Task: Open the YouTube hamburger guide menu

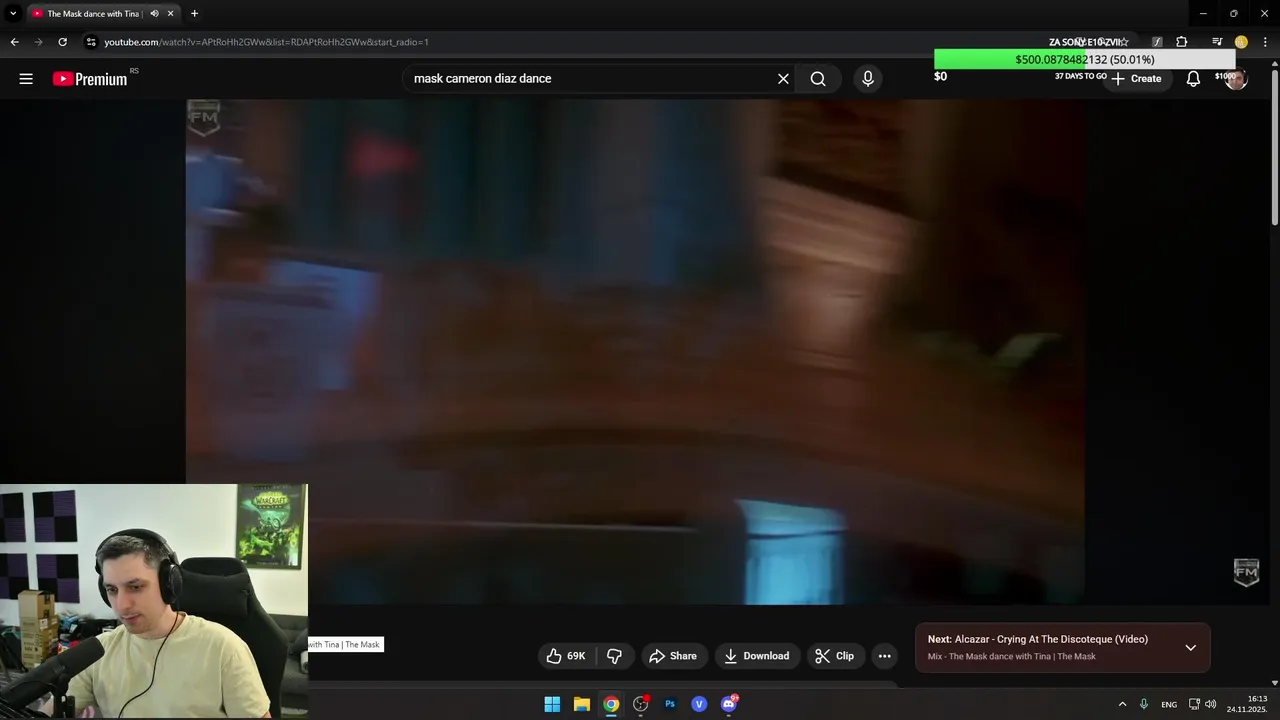Action: pyautogui.click(x=26, y=78)
